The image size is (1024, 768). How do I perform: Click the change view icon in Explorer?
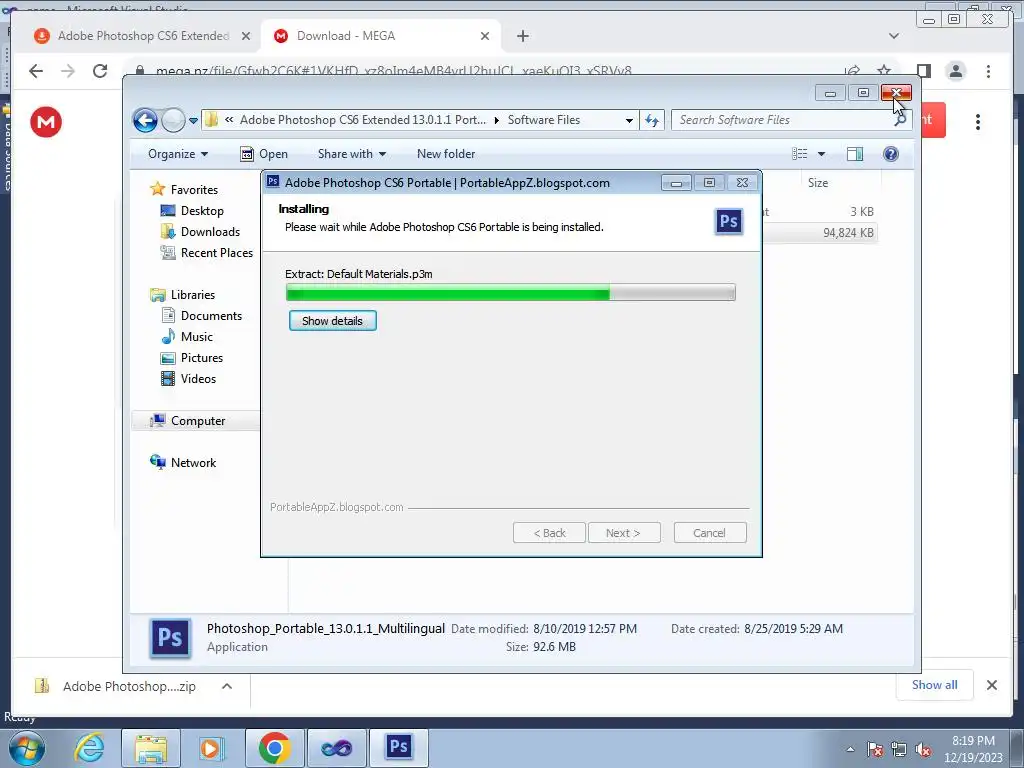pos(800,154)
